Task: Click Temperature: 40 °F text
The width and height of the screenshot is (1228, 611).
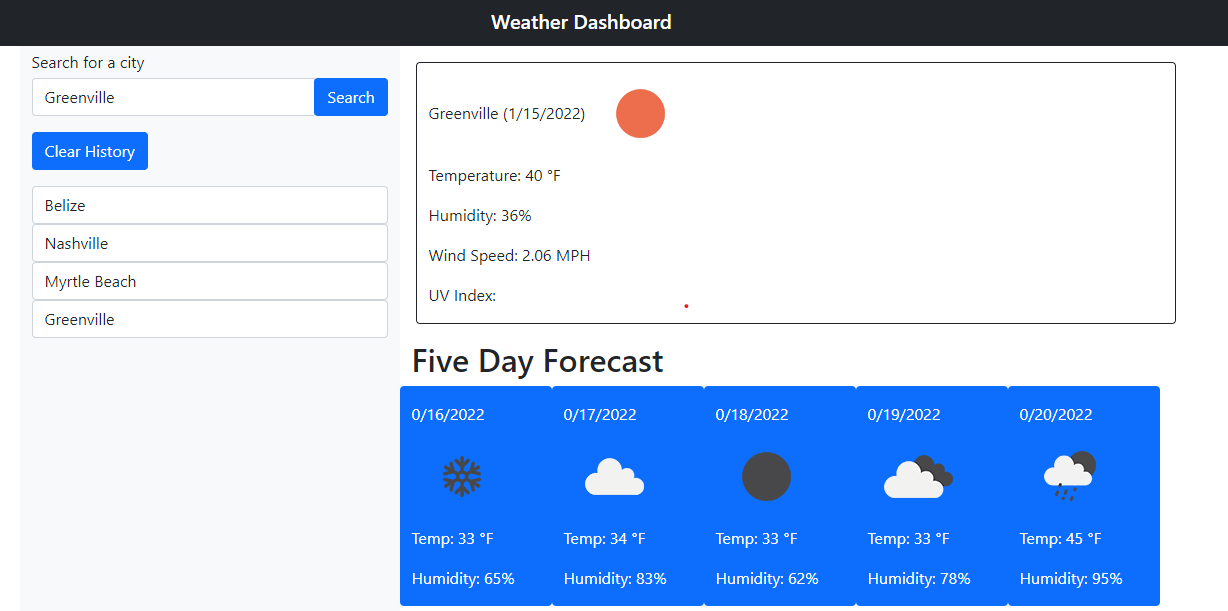Action: pyautogui.click(x=495, y=176)
